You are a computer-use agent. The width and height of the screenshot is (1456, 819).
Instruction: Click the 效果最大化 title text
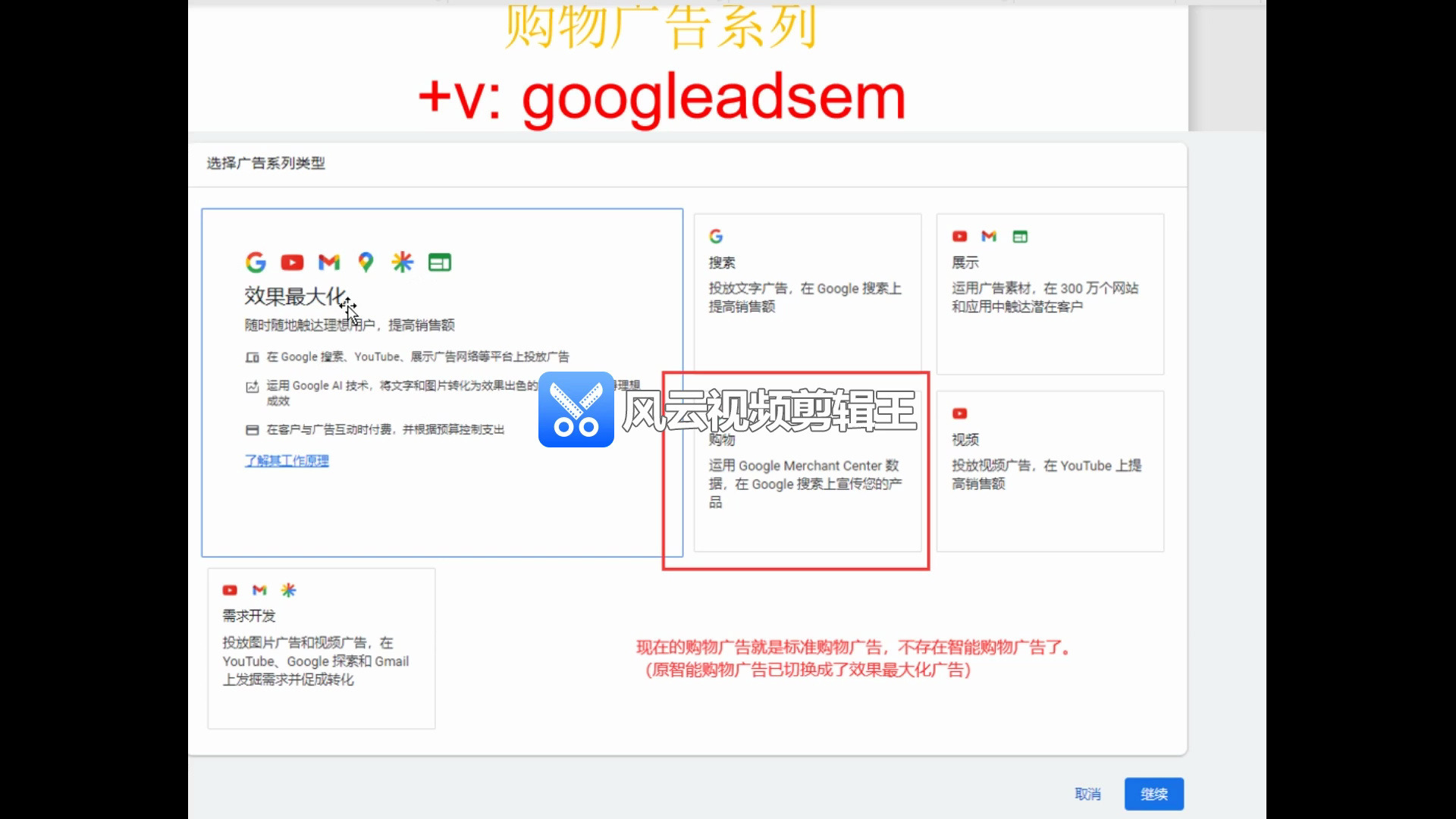(296, 296)
